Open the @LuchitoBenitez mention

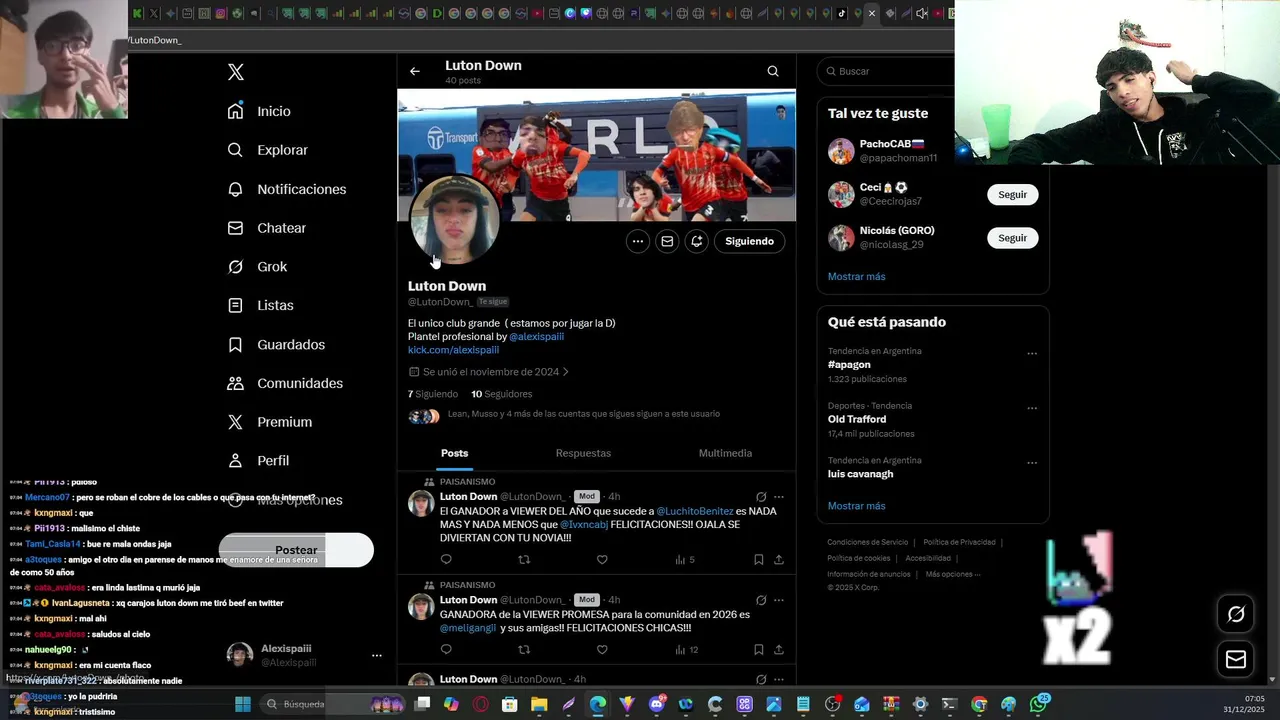coord(695,511)
